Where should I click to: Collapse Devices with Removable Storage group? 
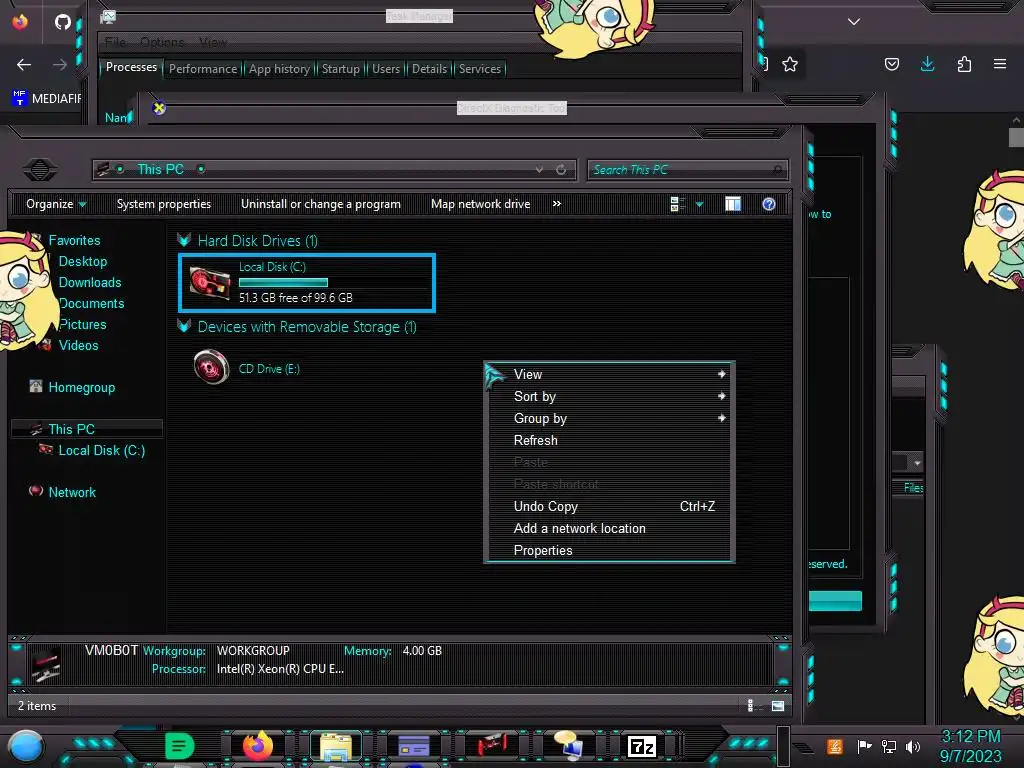(184, 326)
